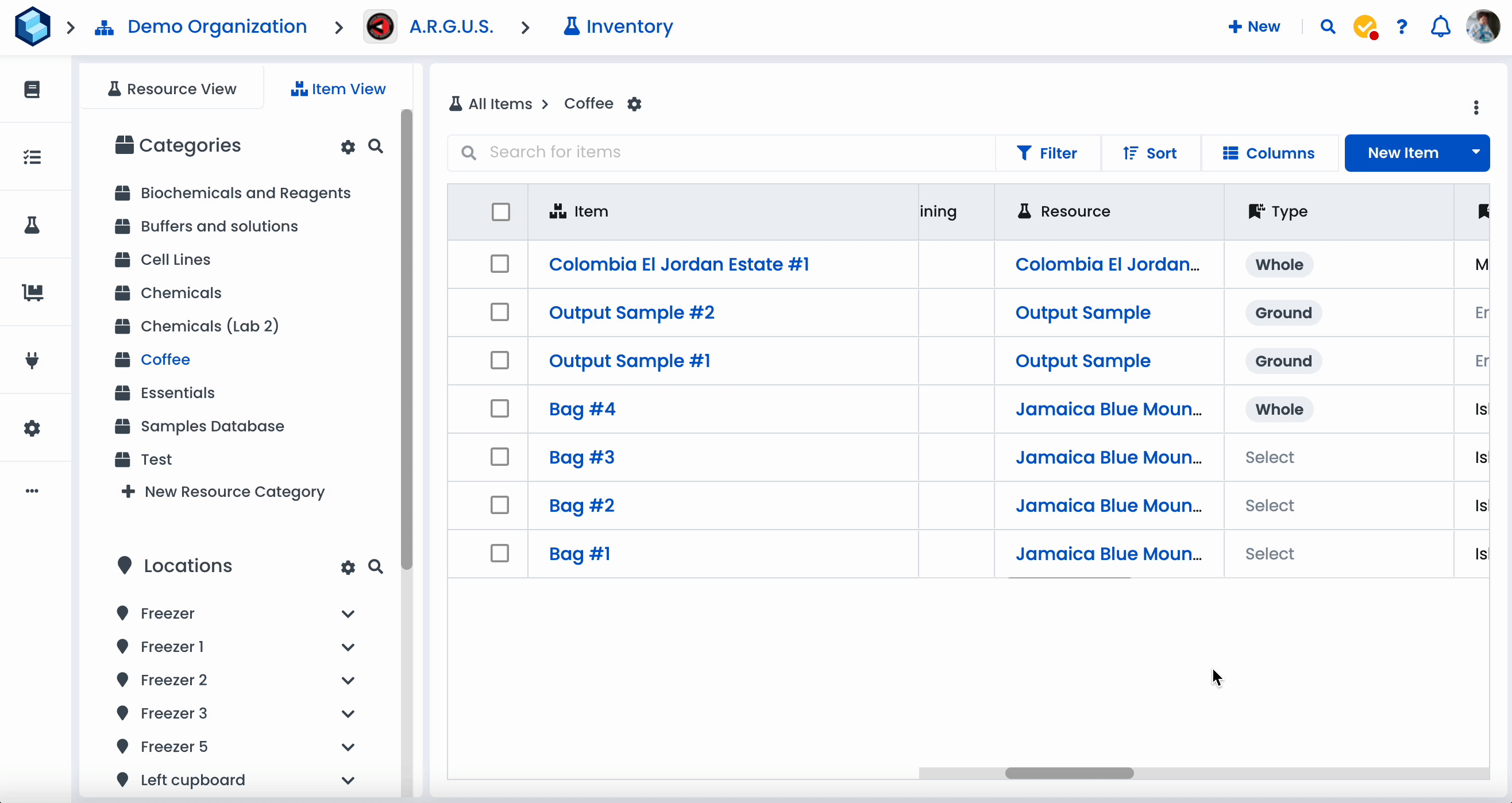Open notifications bell icon
The image size is (1512, 803).
click(x=1440, y=26)
